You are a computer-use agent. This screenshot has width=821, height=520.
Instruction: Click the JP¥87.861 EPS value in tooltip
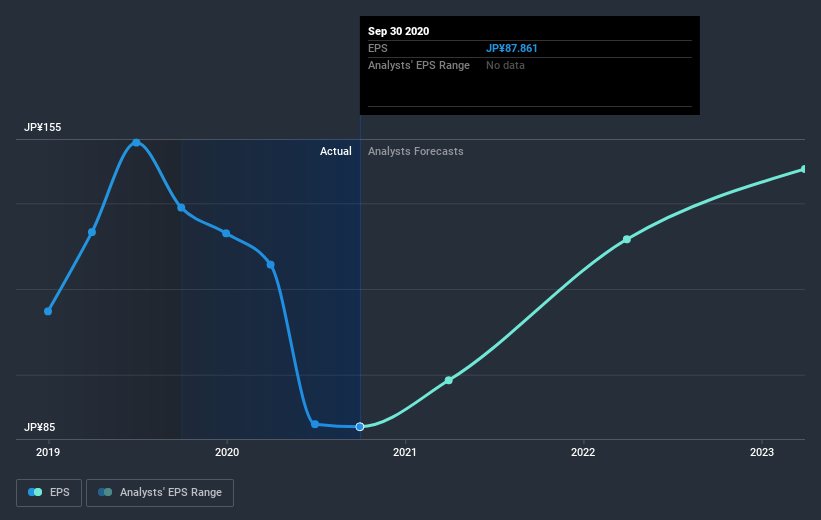click(x=512, y=48)
